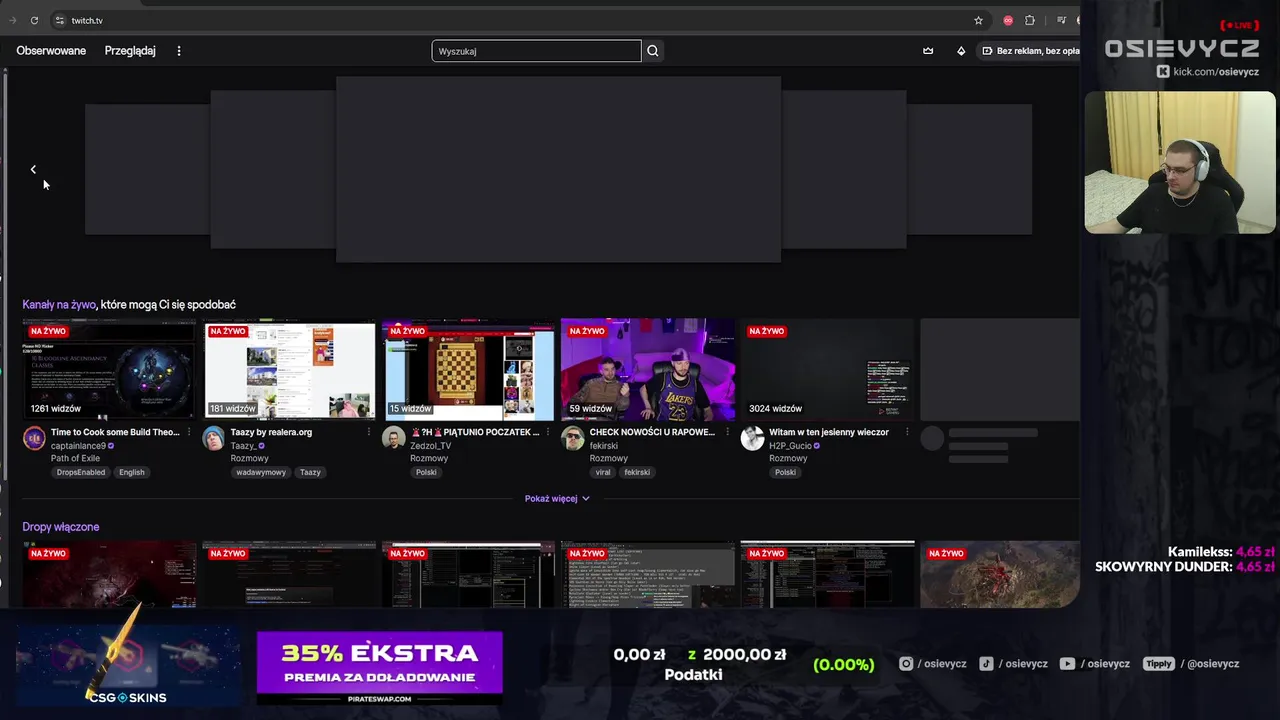The image size is (1280, 720).
Task: Click Zedzol_TV channel name
Action: click(x=431, y=446)
